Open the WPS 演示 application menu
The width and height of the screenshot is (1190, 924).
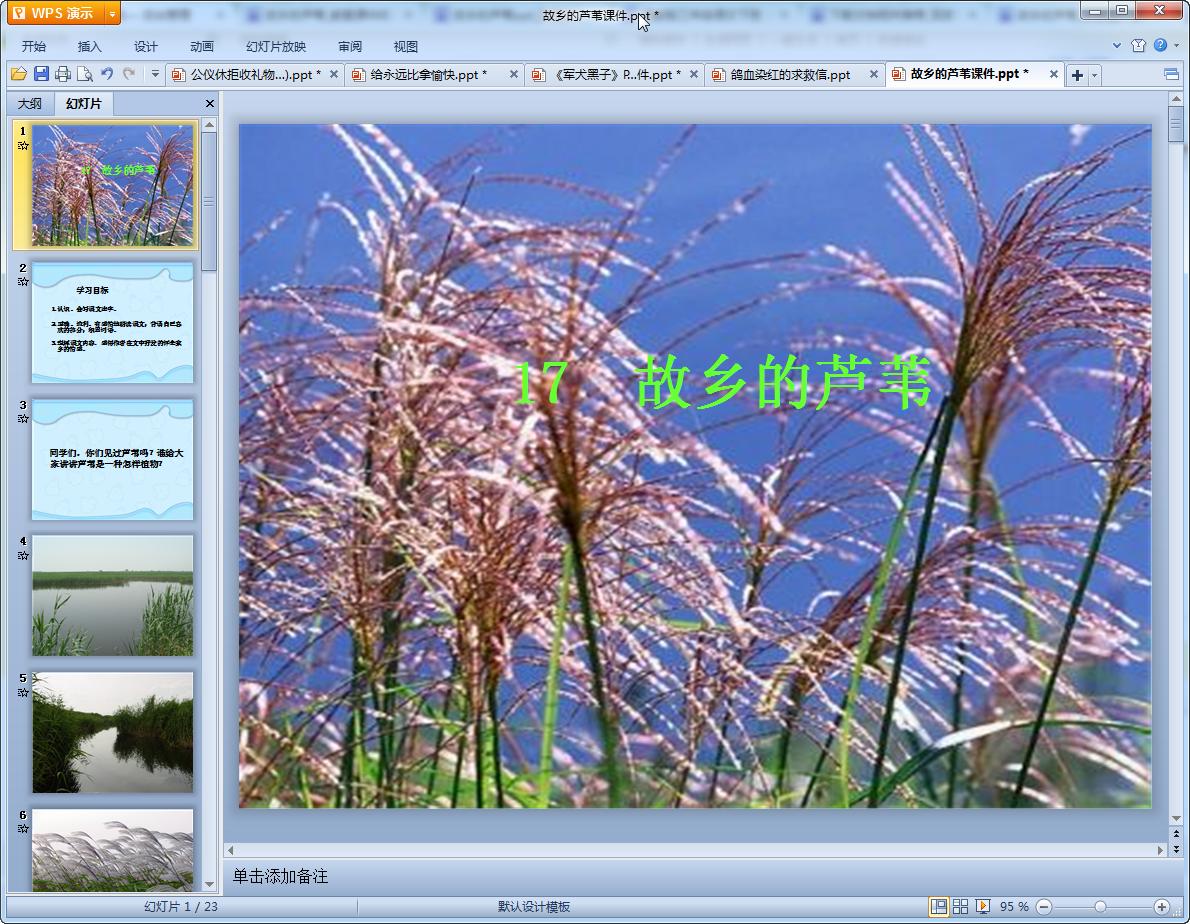click(55, 13)
